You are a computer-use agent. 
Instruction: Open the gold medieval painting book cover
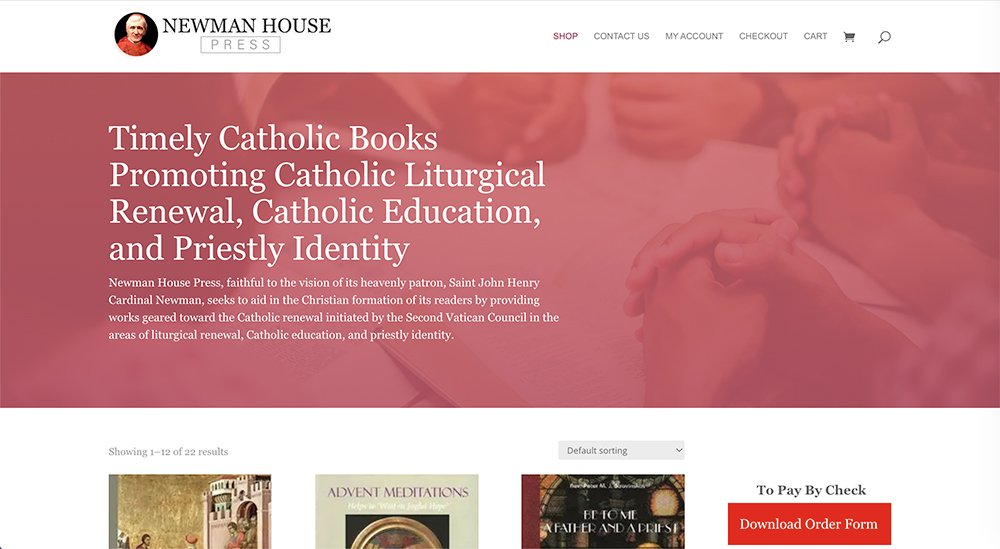click(190, 511)
